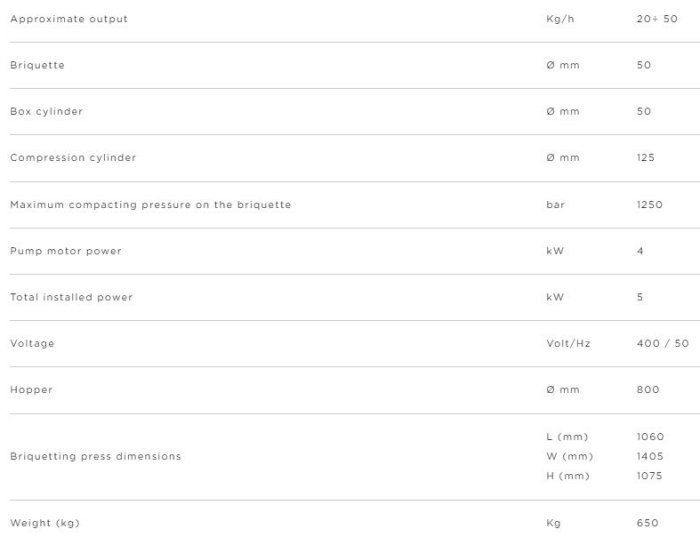700x537 pixels.
Task: Select the "Volt/Hz" unit text
Action: [x=569, y=343]
